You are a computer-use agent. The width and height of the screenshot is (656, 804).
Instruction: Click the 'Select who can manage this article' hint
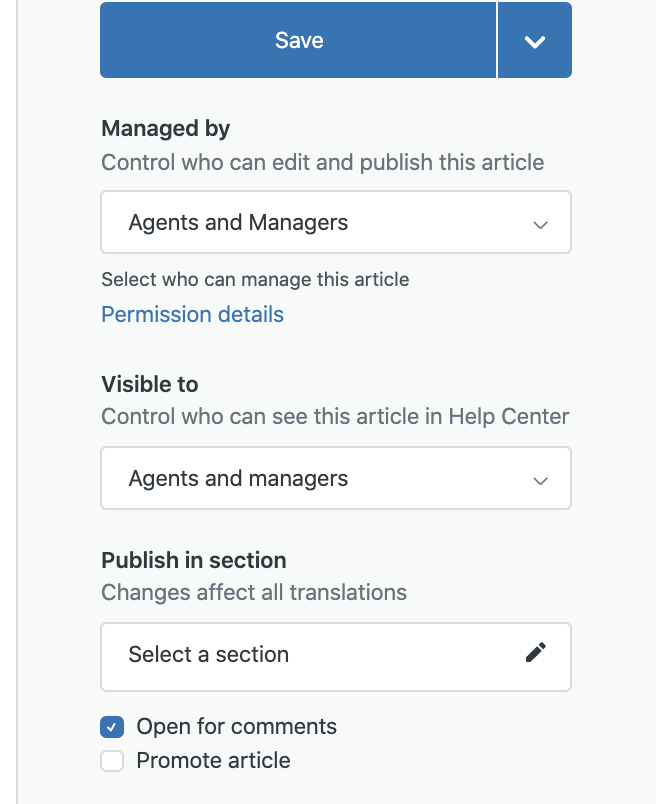coord(255,280)
